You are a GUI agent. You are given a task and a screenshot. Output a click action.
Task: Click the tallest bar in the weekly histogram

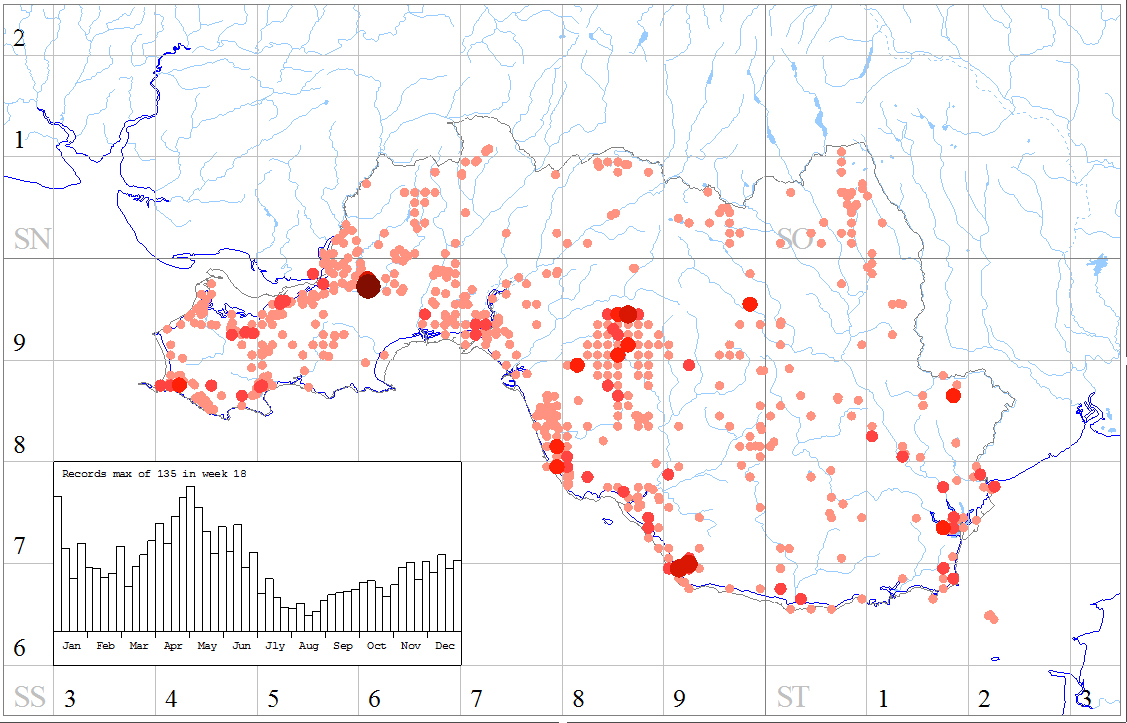click(x=191, y=558)
